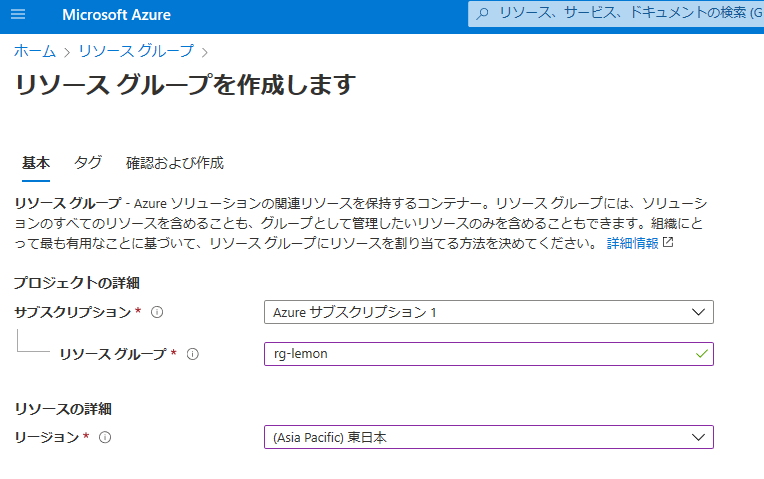
Task: Click the サブスクリプション field label
Action: coord(73,312)
